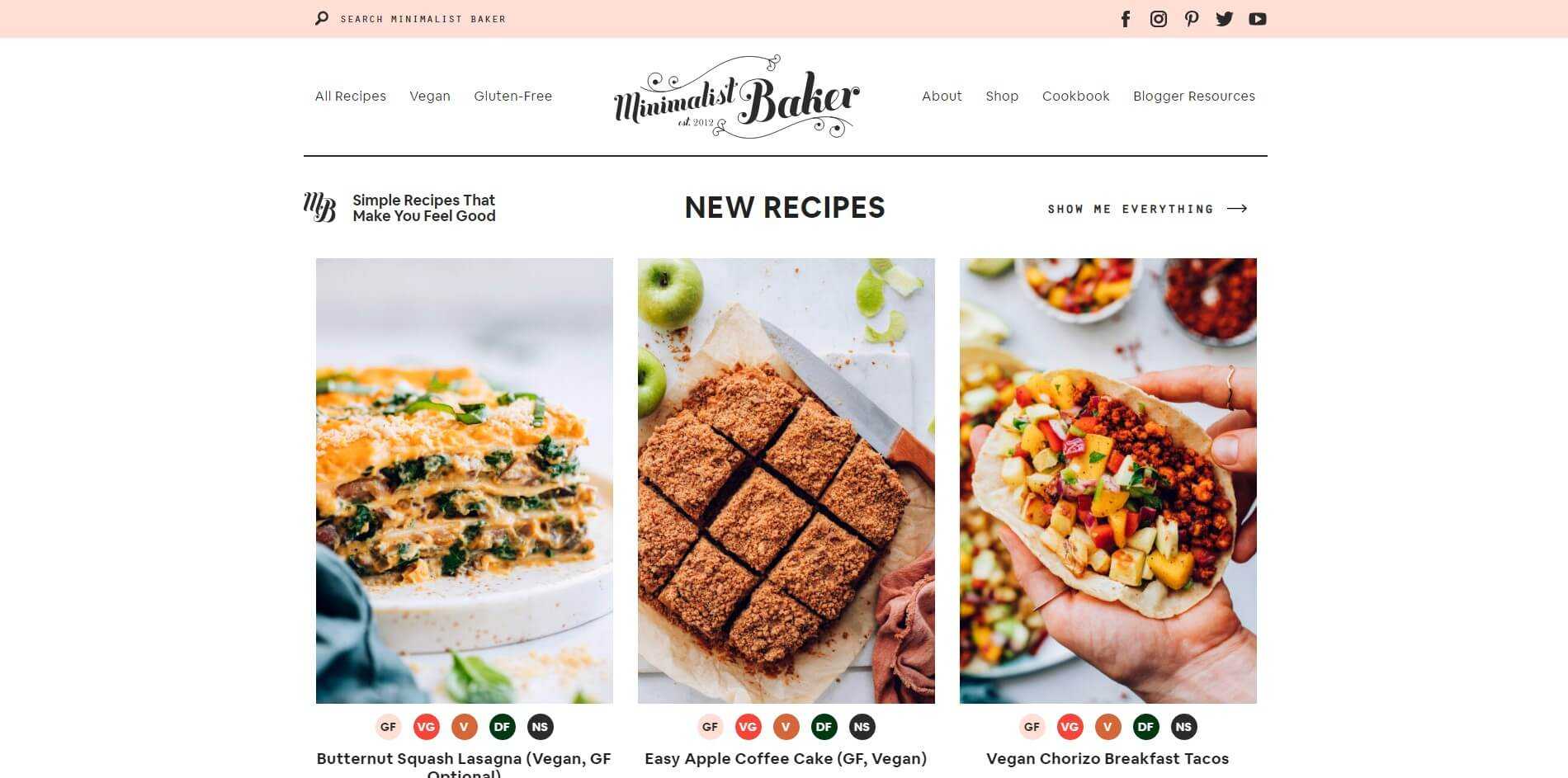Click the NS badge under Chorizo Breakfast Tacos

click(1184, 727)
